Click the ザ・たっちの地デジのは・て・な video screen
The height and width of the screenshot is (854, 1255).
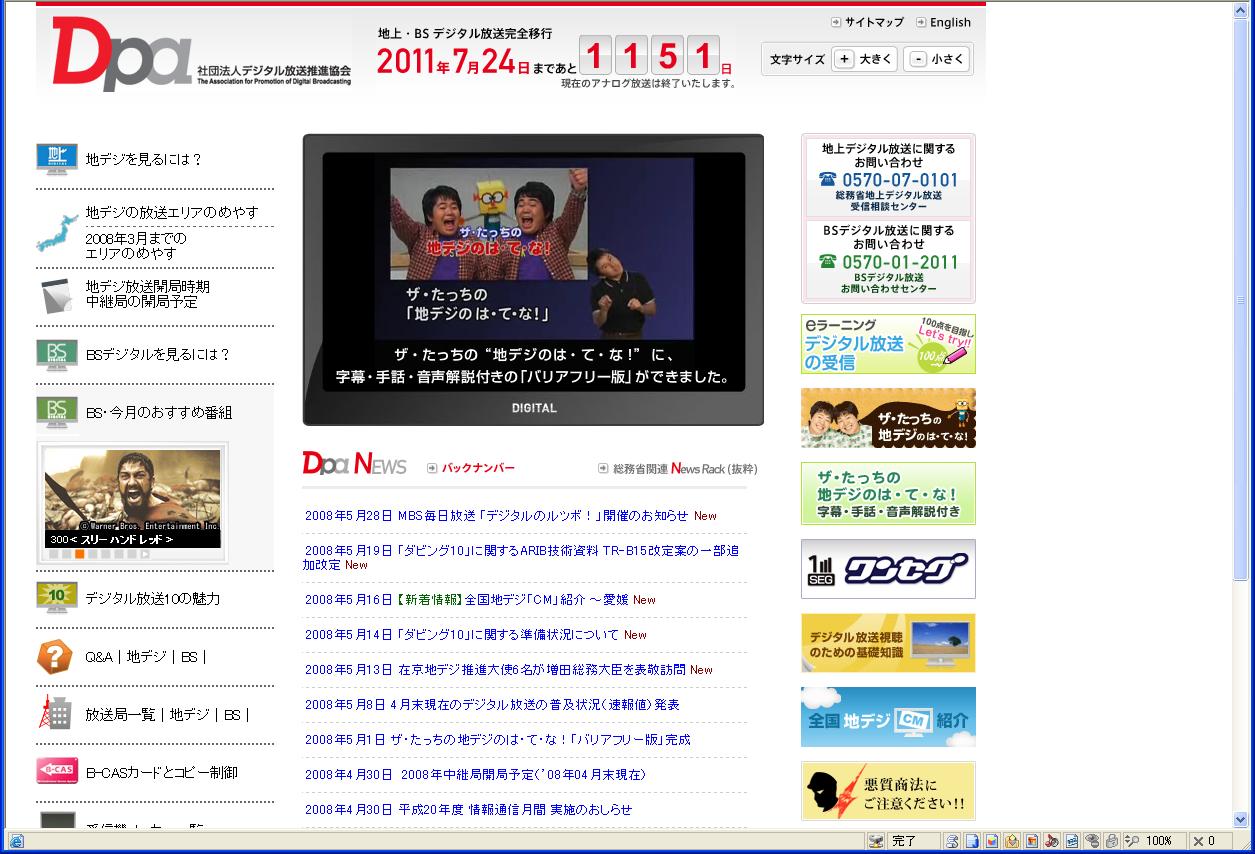(534, 271)
